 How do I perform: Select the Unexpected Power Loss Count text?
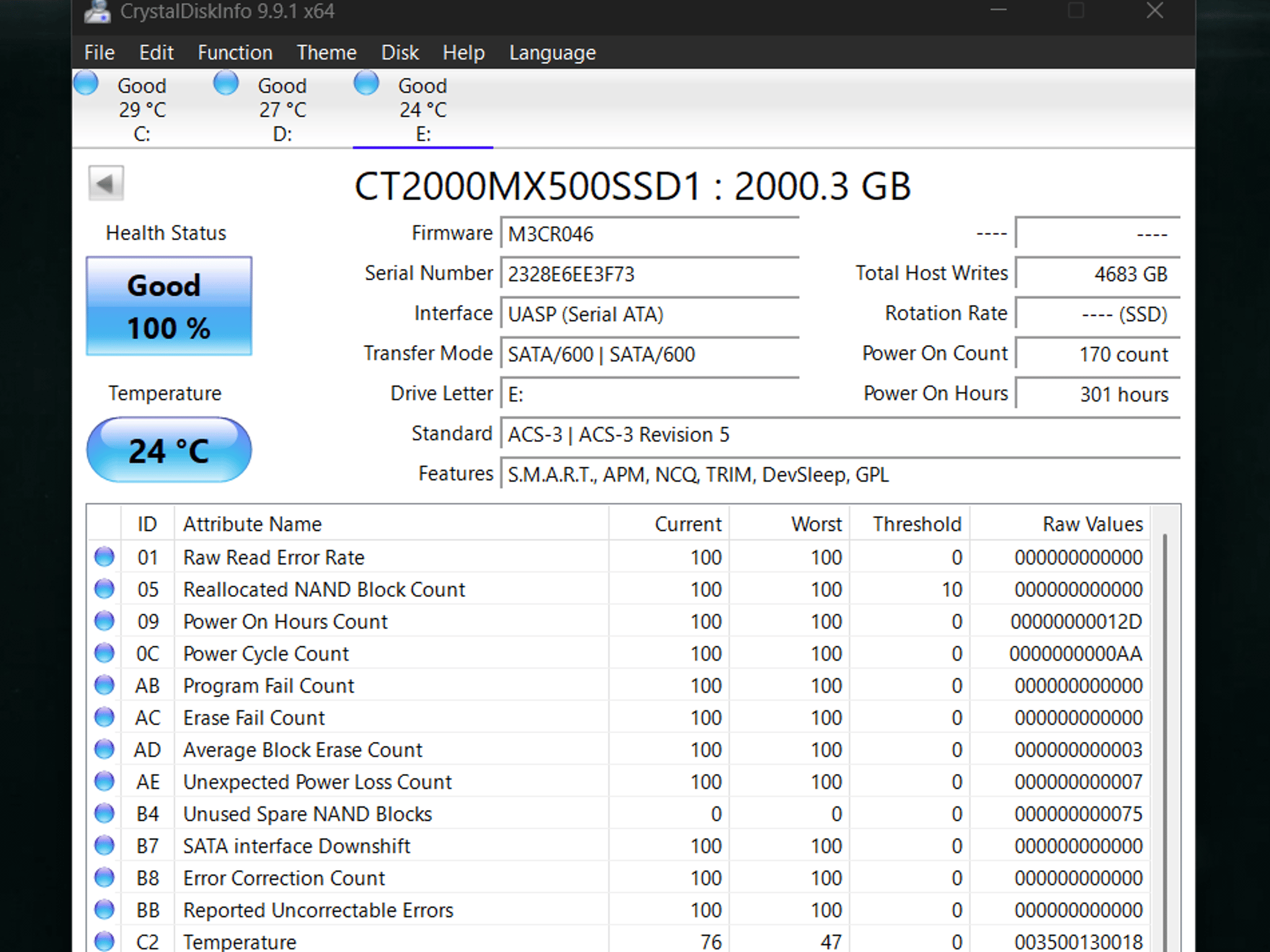tap(317, 782)
